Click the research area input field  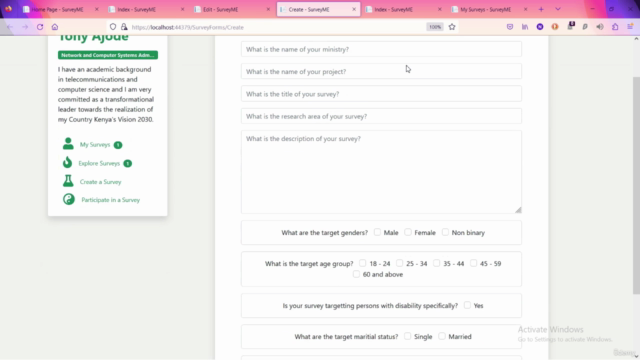click(381, 116)
